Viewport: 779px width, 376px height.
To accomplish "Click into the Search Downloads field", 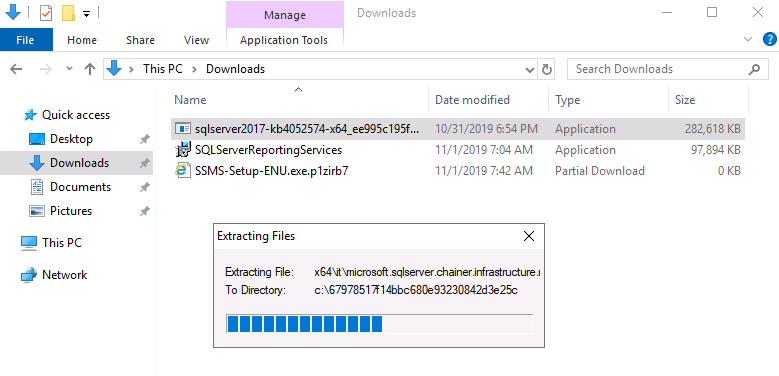I will point(665,69).
